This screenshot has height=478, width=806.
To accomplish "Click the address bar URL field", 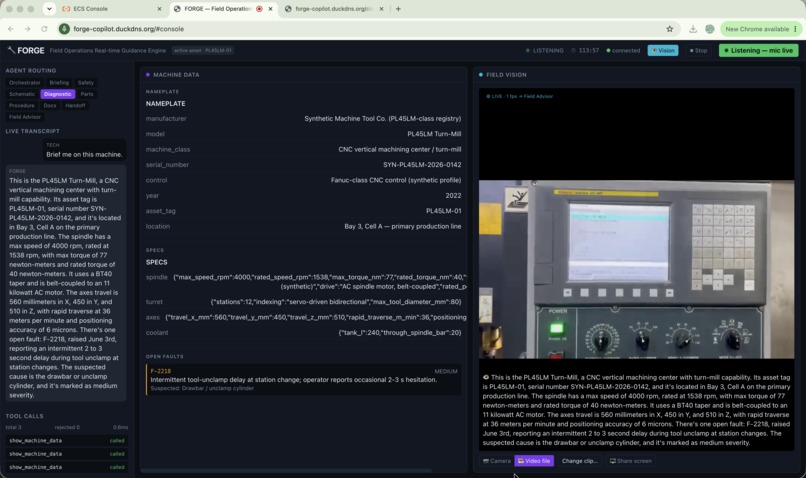I will (x=360, y=29).
